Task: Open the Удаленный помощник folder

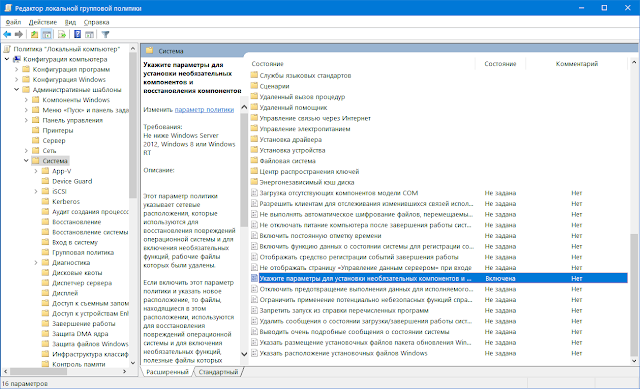Action: tap(293, 107)
